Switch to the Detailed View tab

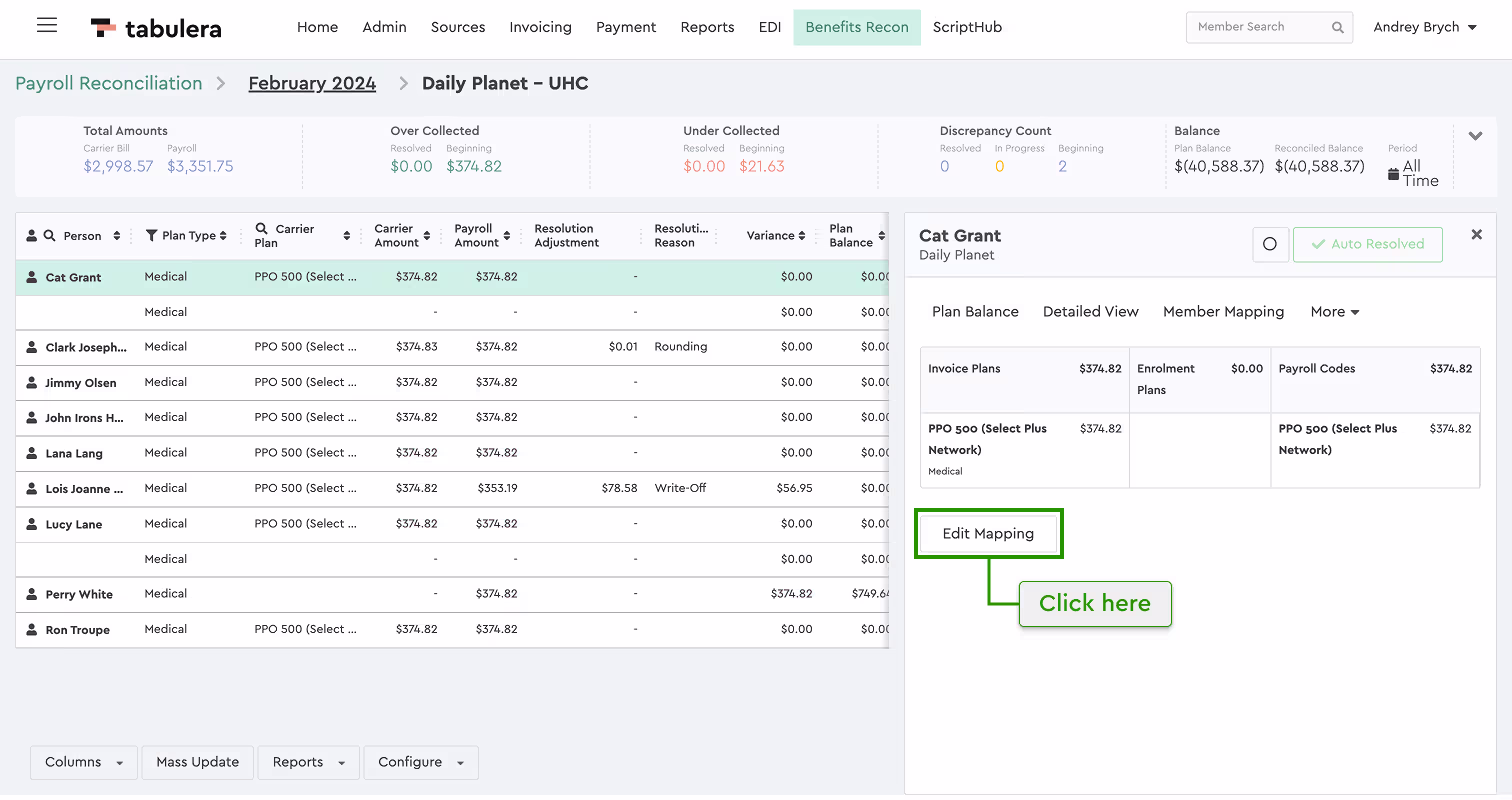pos(1091,312)
